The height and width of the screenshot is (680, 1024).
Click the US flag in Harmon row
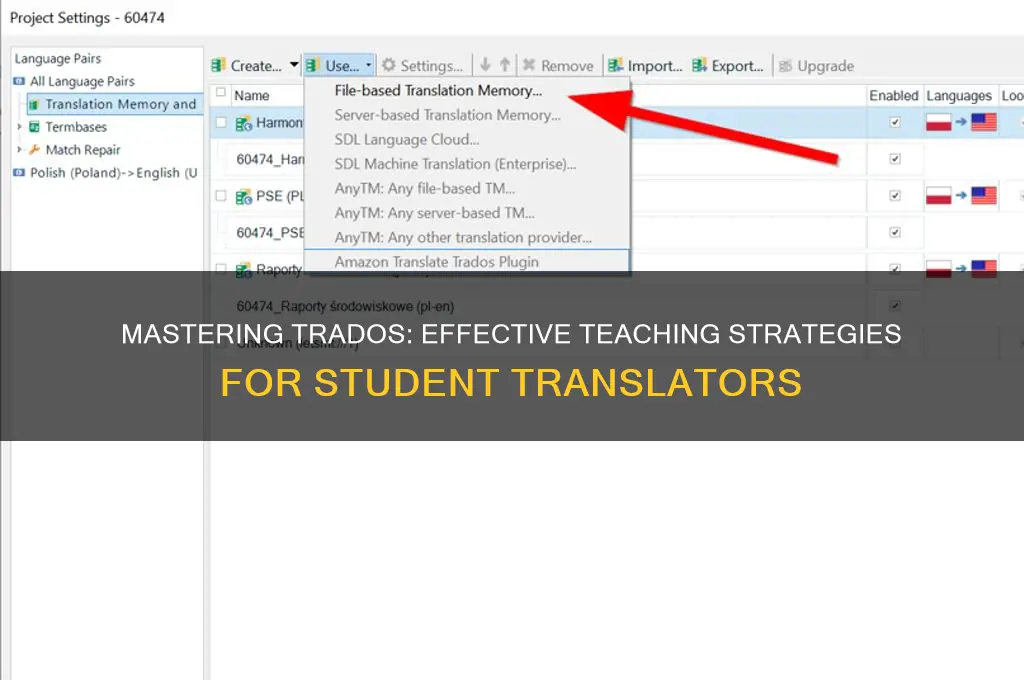coord(984,122)
